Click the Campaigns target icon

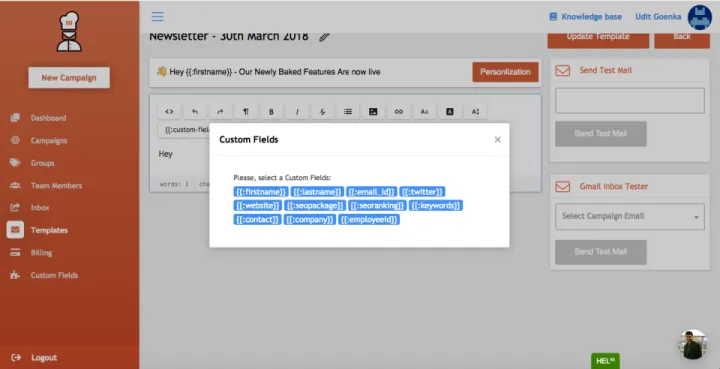point(15,140)
